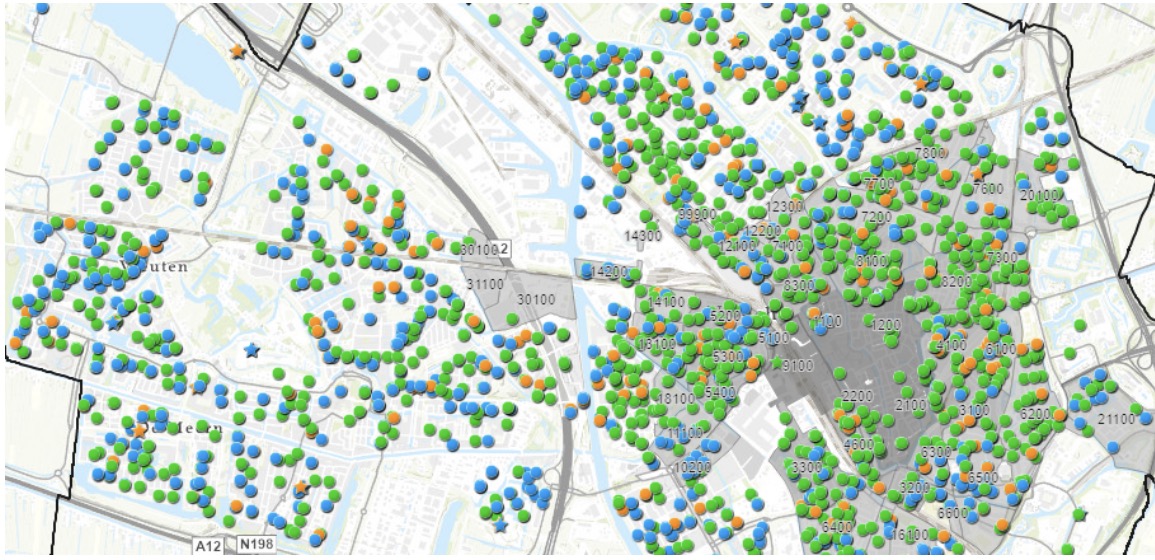The width and height of the screenshot is (1155, 560).
Task: Select district label 7700
Action: click(880, 183)
